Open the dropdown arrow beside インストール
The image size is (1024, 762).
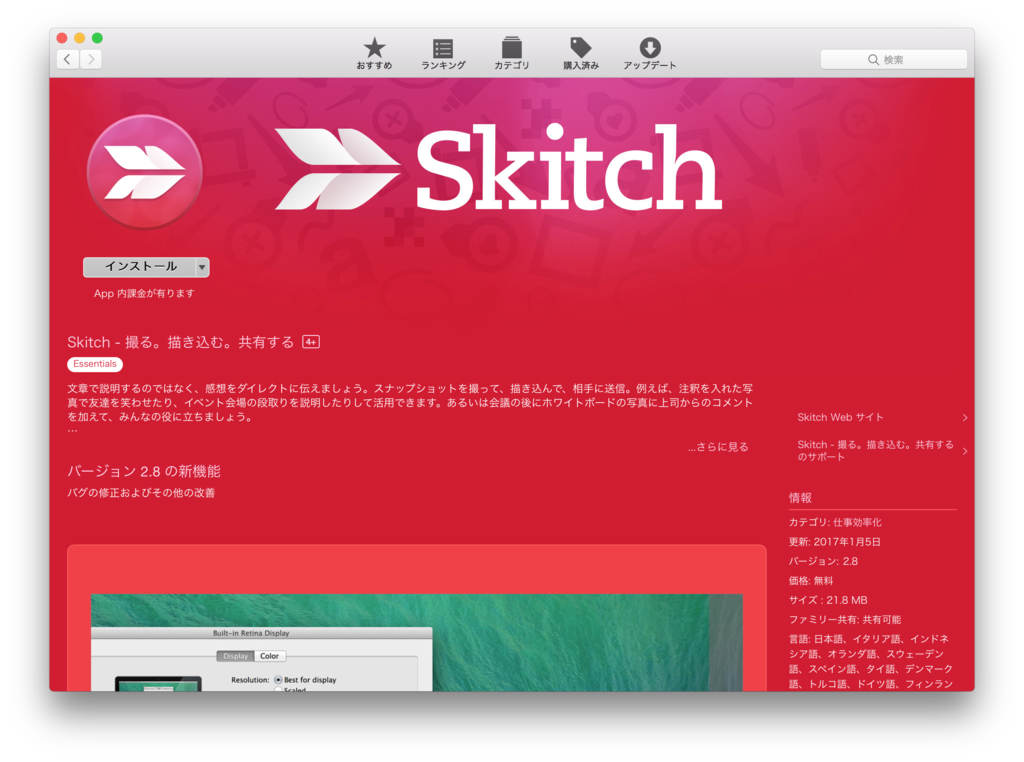(202, 267)
